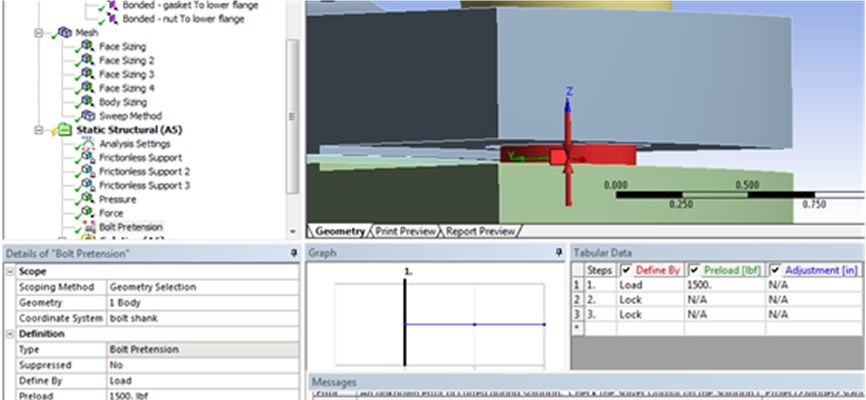Collapse the Scope section in Details
Image resolution: width=866 pixels, height=400 pixels.
9,272
